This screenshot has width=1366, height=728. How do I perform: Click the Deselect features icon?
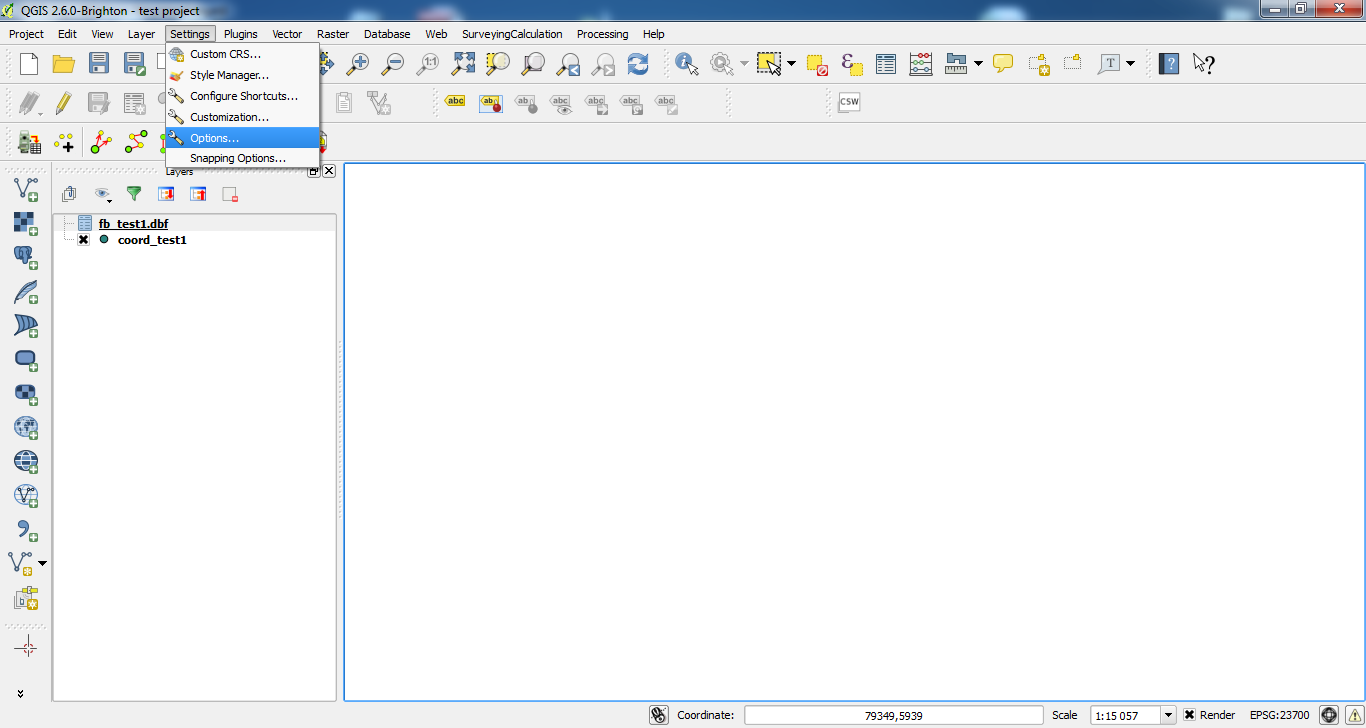click(817, 64)
